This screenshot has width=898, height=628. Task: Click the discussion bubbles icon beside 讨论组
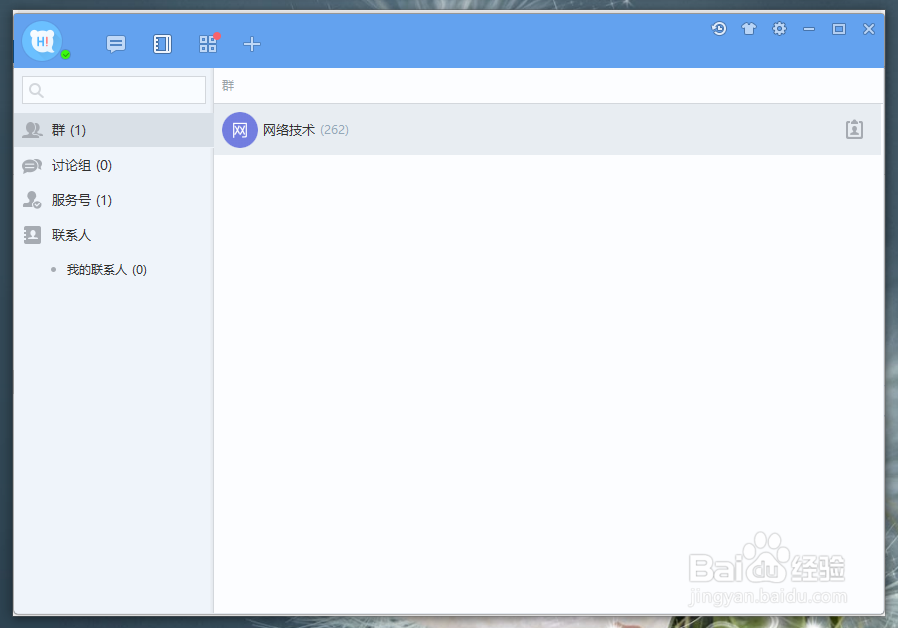click(32, 165)
